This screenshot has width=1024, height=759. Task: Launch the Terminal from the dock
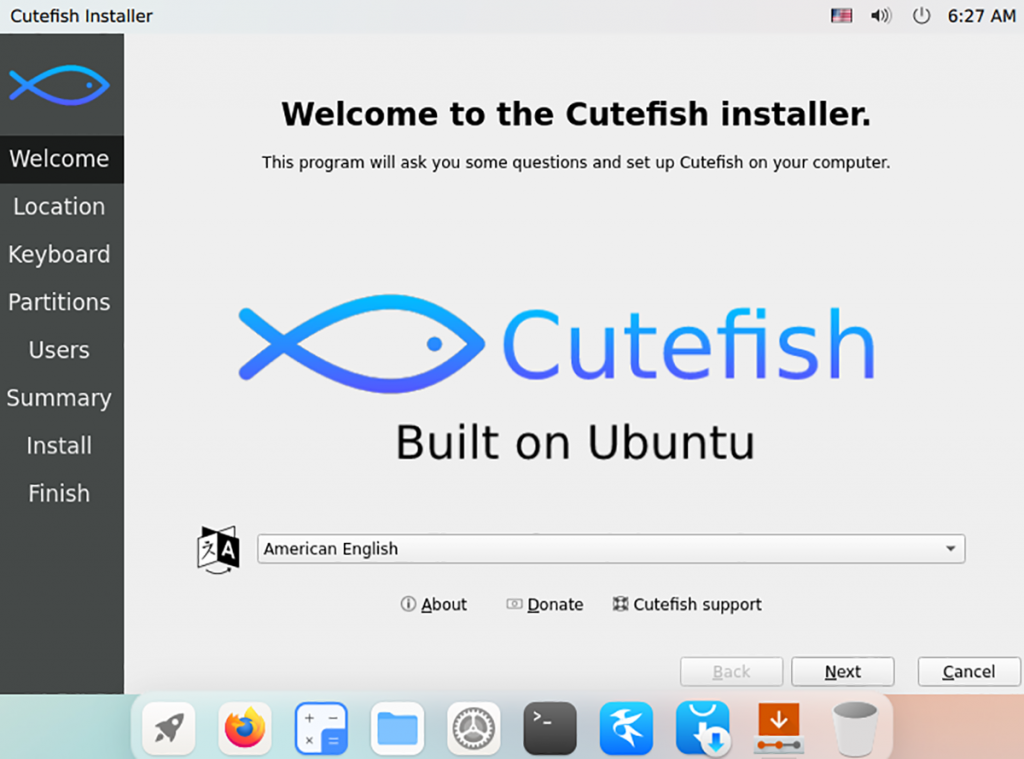(x=550, y=728)
